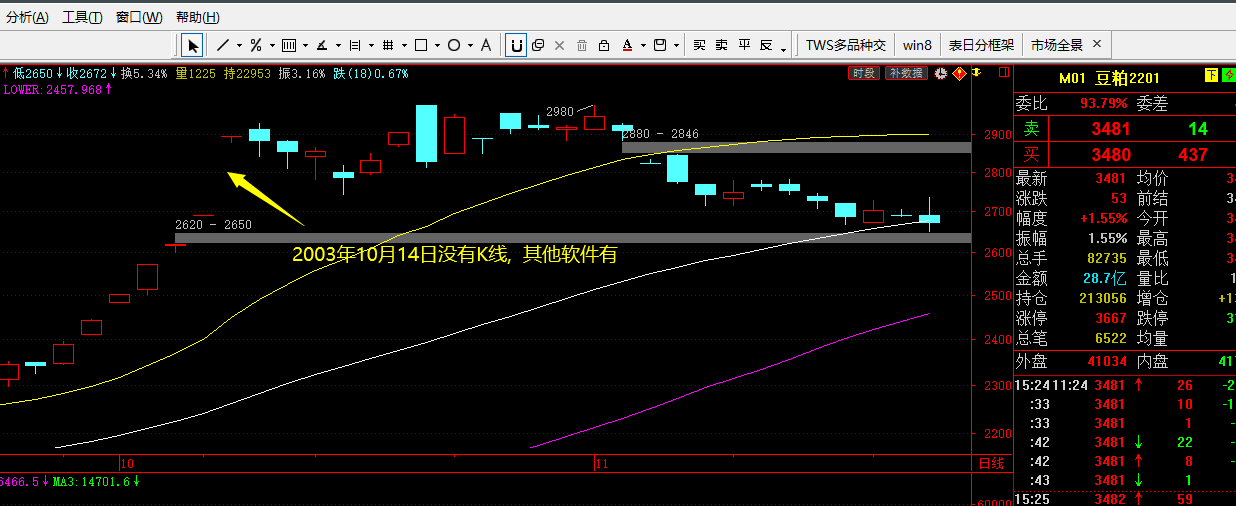The height and width of the screenshot is (506, 1236).
Task: Click the red diamond alert icon
Action: pos(958,73)
